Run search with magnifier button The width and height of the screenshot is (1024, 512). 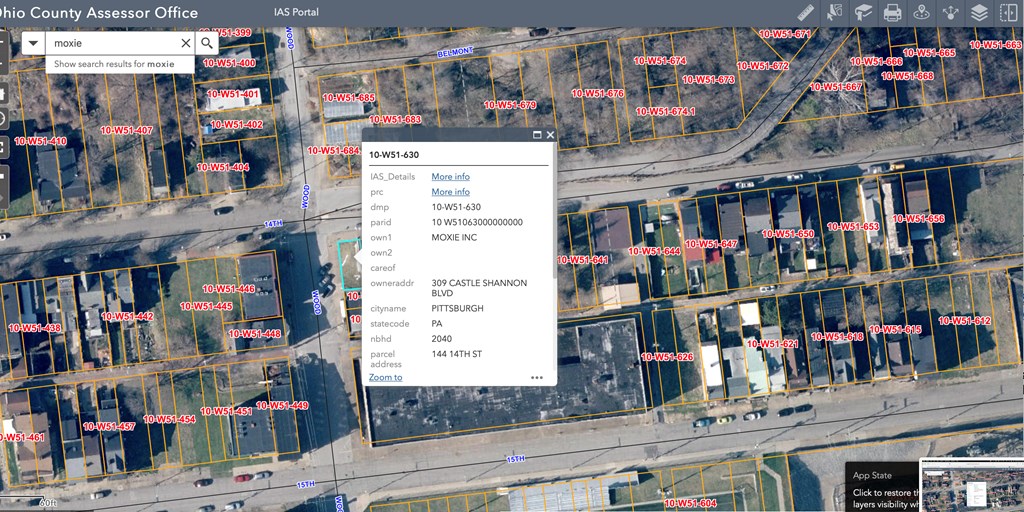point(207,43)
